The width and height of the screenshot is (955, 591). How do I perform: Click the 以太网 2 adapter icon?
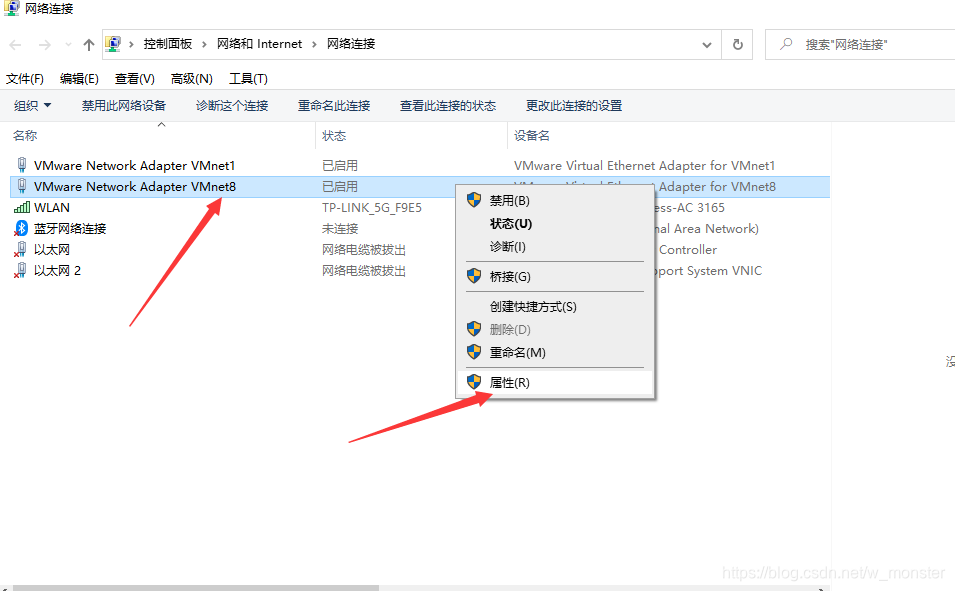point(21,271)
